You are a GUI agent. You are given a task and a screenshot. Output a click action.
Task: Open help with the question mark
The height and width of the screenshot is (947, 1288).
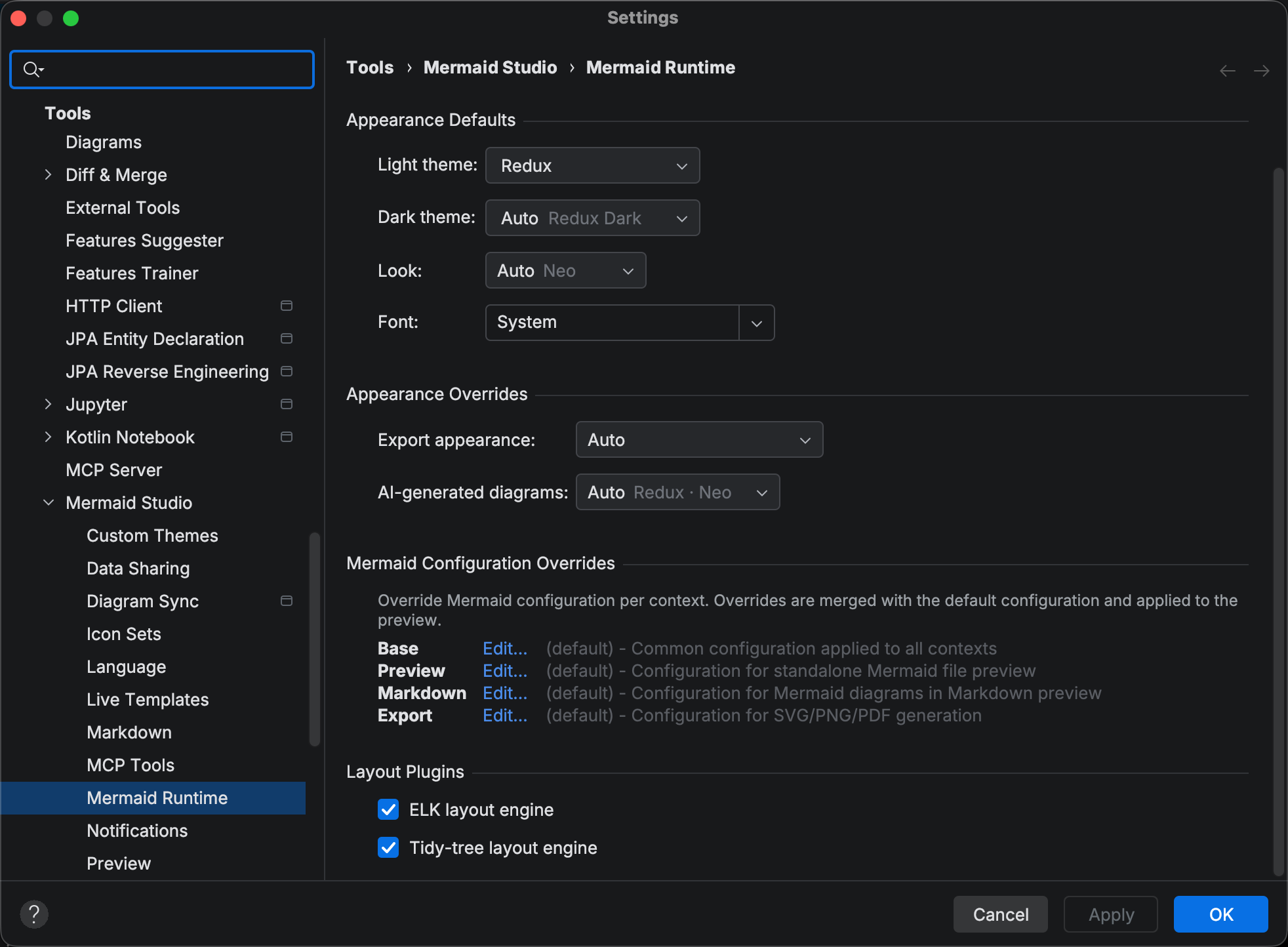[34, 914]
